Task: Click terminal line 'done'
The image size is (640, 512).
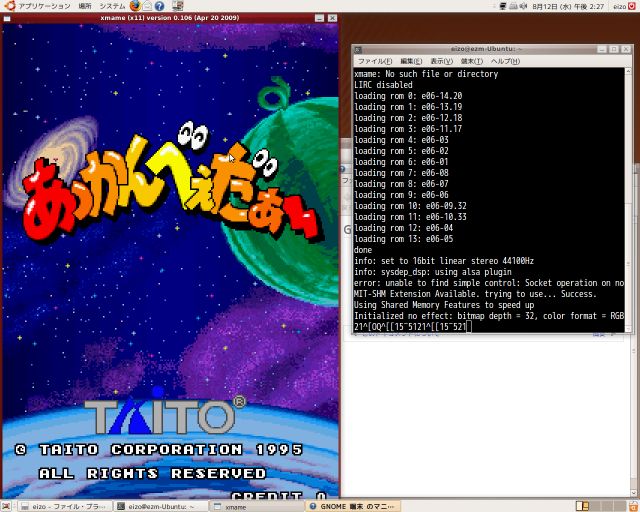Action: click(363, 250)
